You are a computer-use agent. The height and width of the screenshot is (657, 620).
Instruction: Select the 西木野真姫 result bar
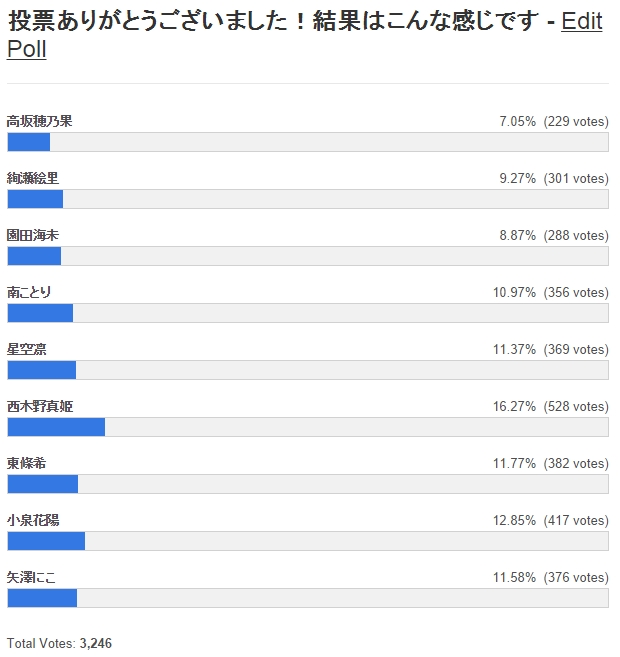pos(307,427)
